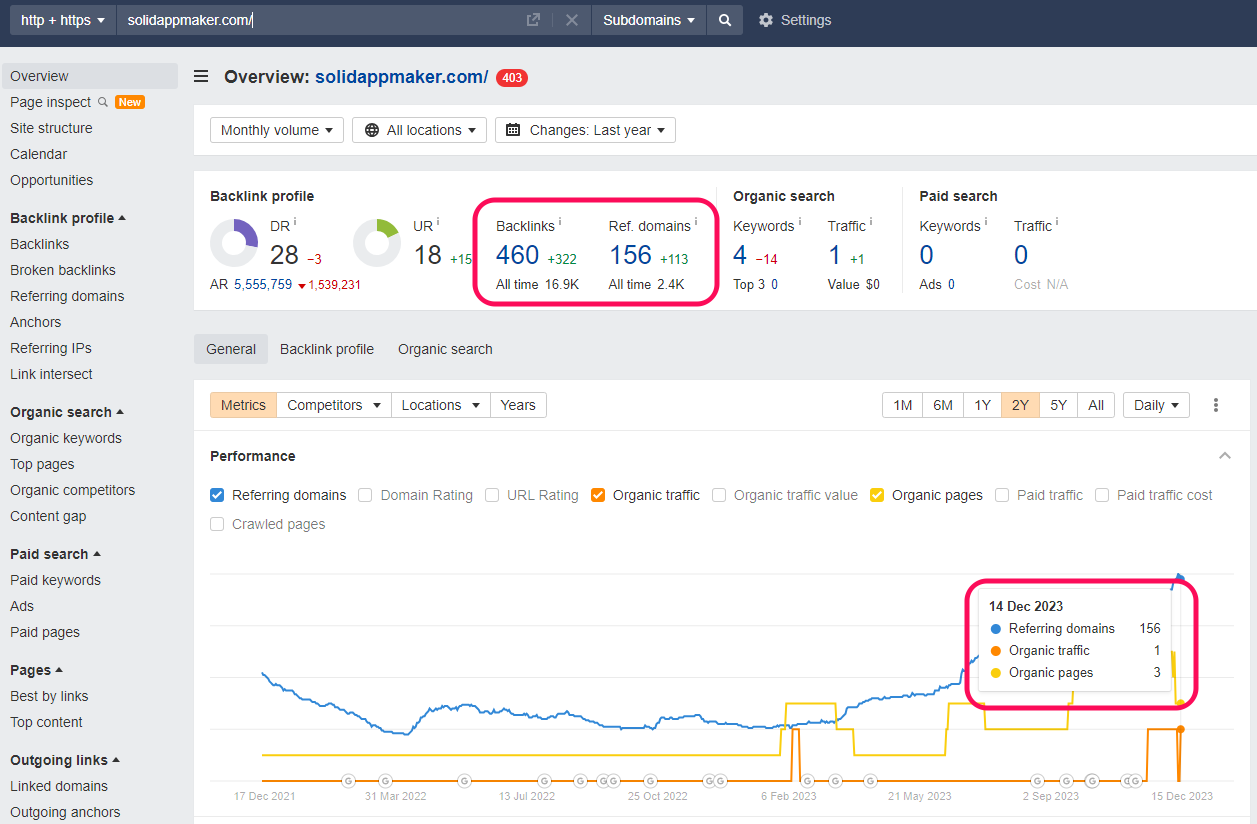Enable Paid traffic cost checkbox
The height and width of the screenshot is (824, 1257).
click(x=1102, y=495)
